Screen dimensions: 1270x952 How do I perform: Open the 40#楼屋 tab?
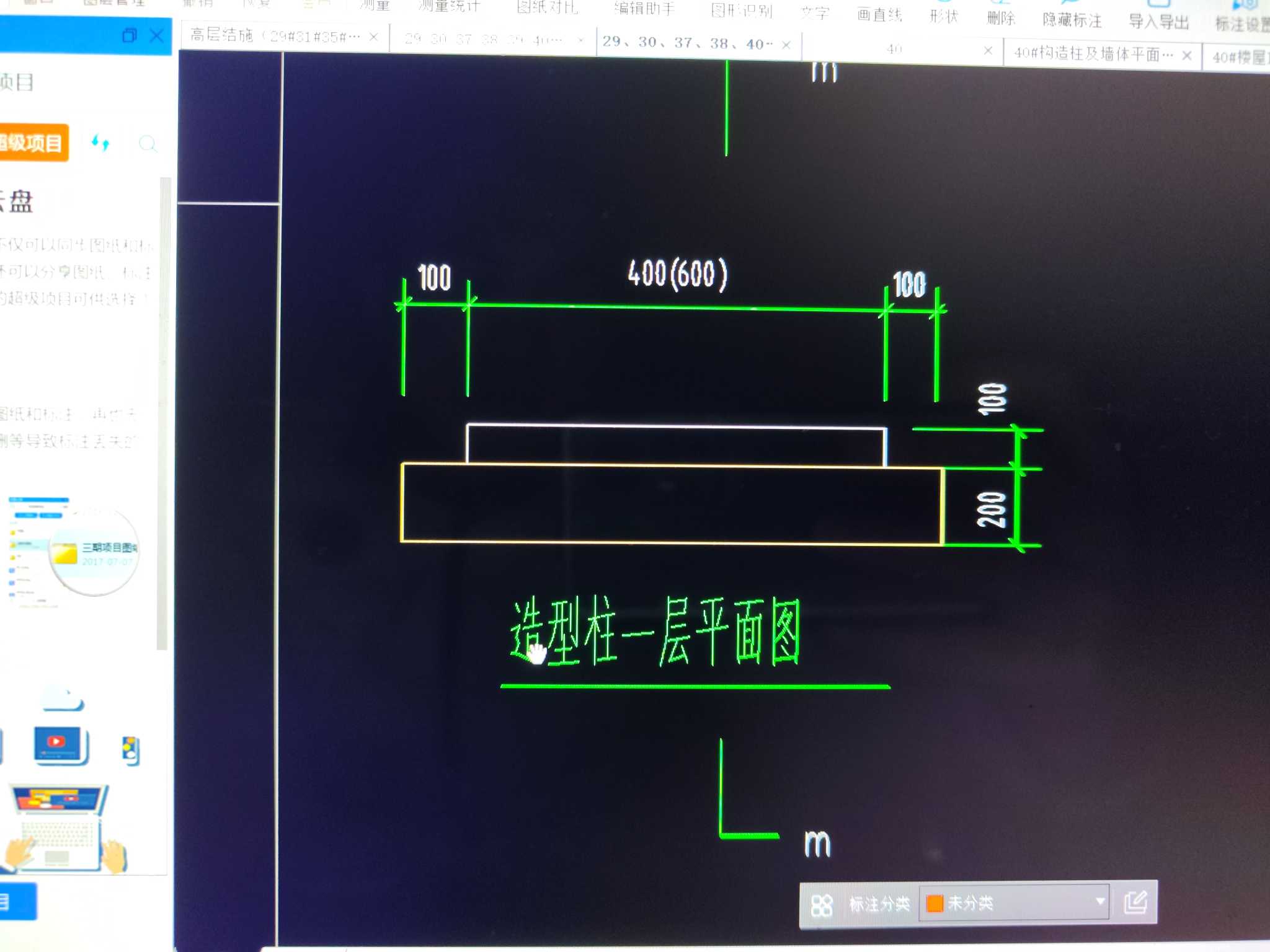[1240, 58]
